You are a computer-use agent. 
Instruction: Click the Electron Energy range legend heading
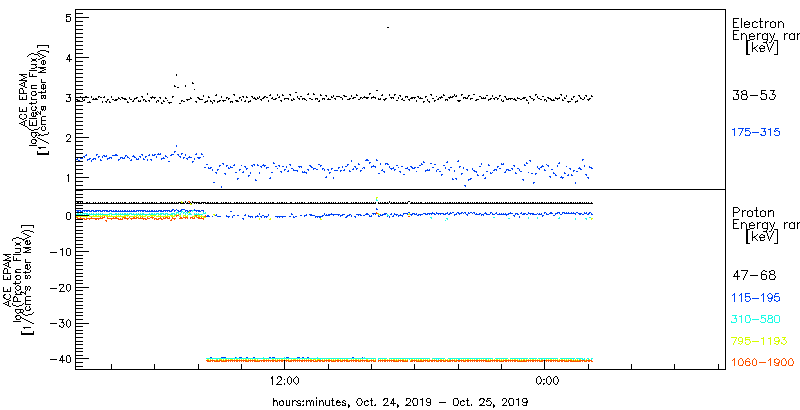765,36
